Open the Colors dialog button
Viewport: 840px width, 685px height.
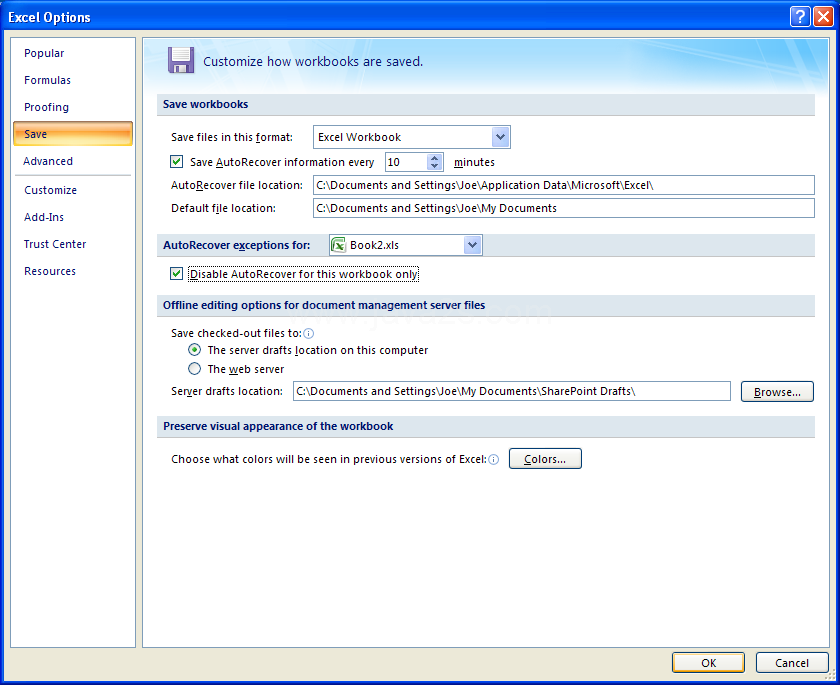[545, 459]
